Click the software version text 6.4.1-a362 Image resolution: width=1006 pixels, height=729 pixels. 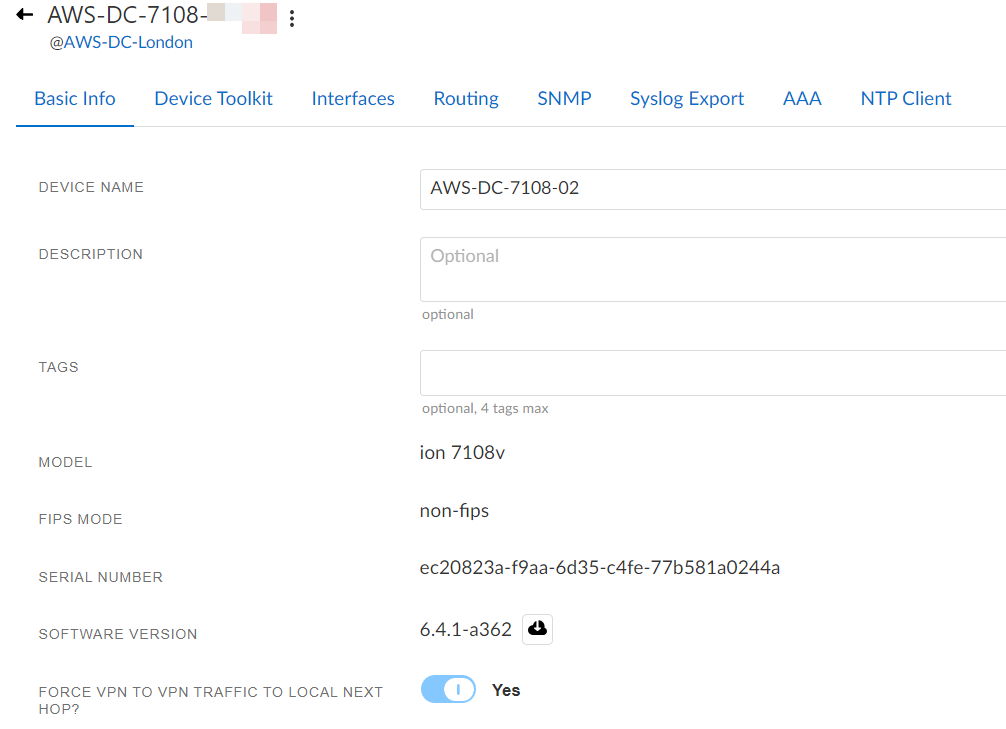466,630
